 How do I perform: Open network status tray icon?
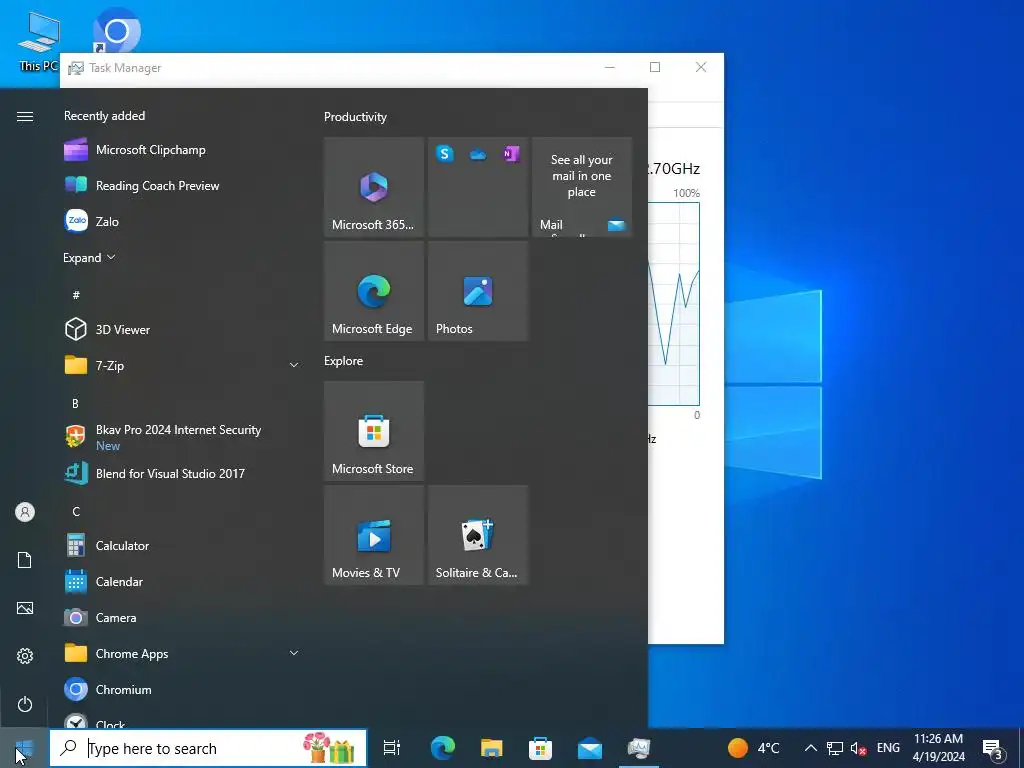tap(834, 748)
